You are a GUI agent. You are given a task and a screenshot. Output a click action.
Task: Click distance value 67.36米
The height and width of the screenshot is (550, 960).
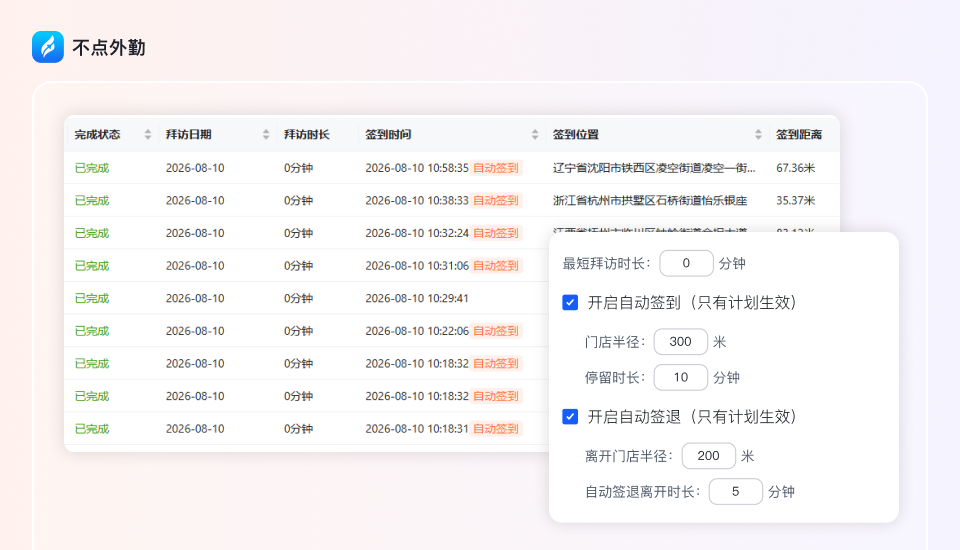pyautogui.click(x=795, y=168)
